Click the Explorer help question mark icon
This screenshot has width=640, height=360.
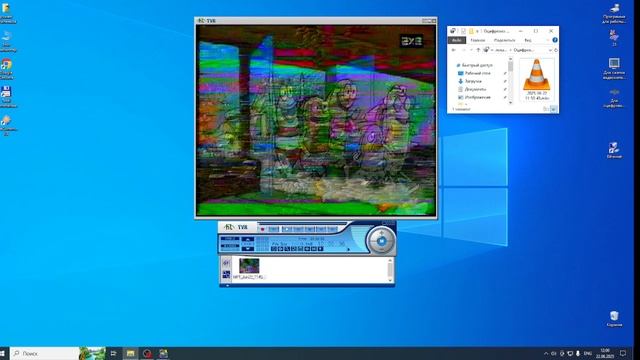(555, 40)
